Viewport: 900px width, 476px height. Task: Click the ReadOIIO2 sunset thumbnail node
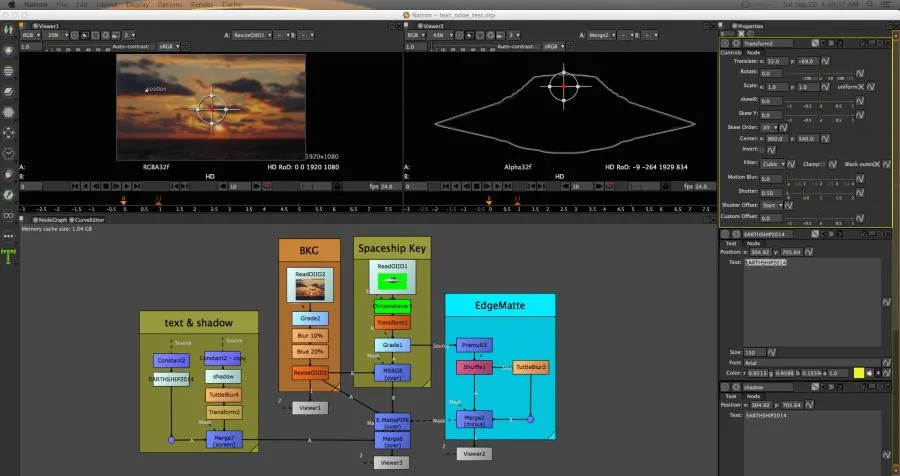click(310, 285)
